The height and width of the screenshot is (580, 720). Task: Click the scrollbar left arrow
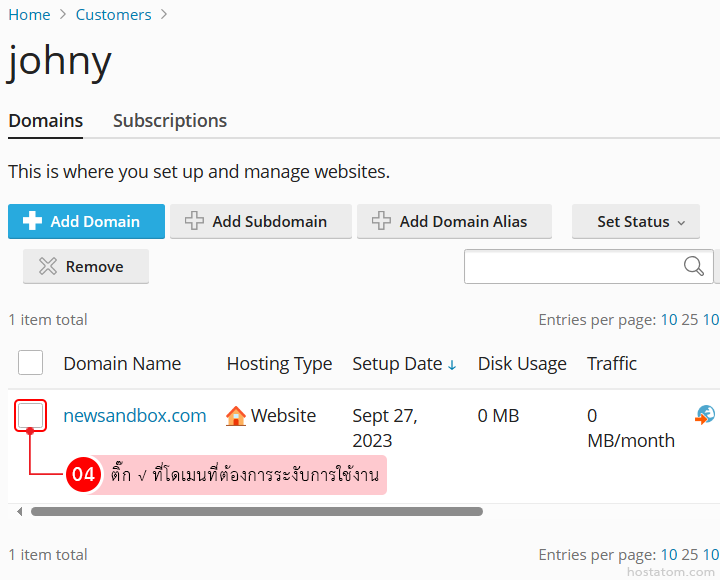(19, 512)
